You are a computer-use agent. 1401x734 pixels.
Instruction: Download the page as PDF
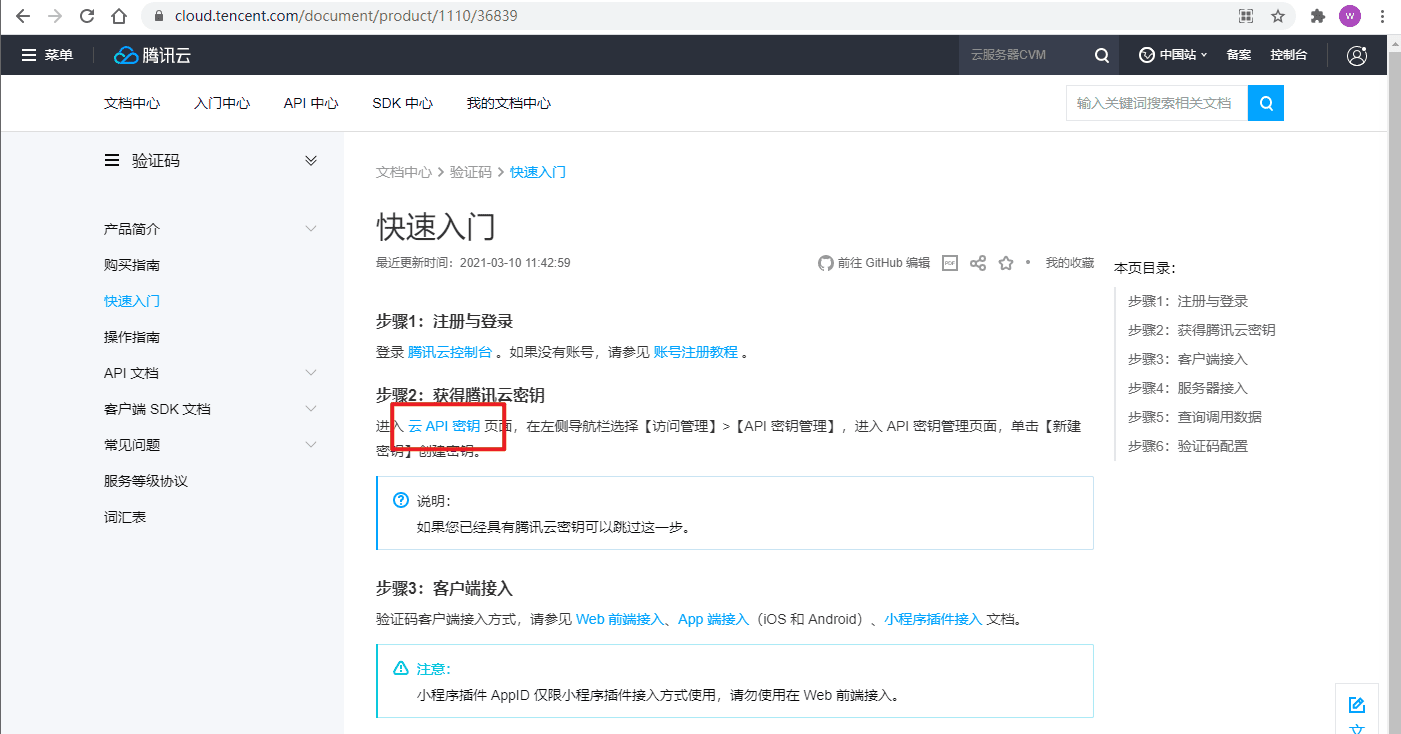tap(950, 263)
